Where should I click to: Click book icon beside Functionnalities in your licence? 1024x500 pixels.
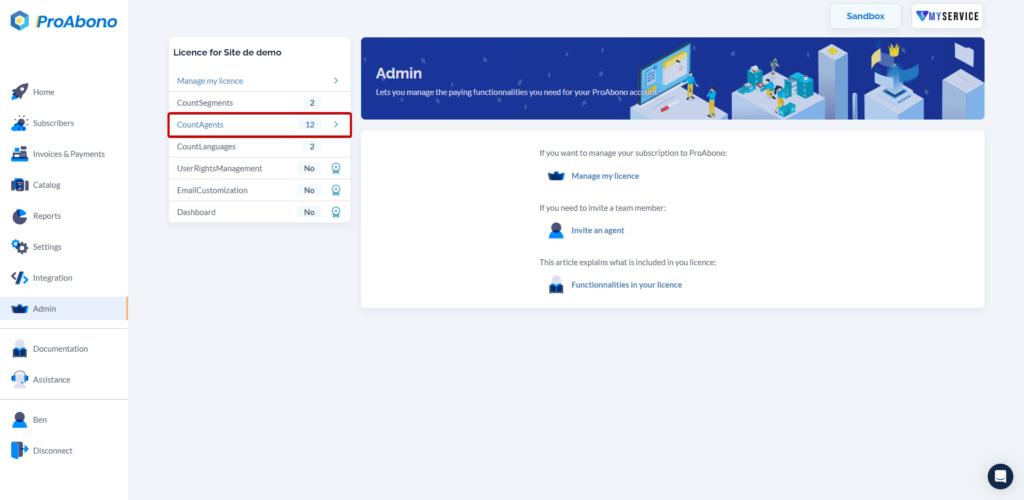click(x=556, y=285)
